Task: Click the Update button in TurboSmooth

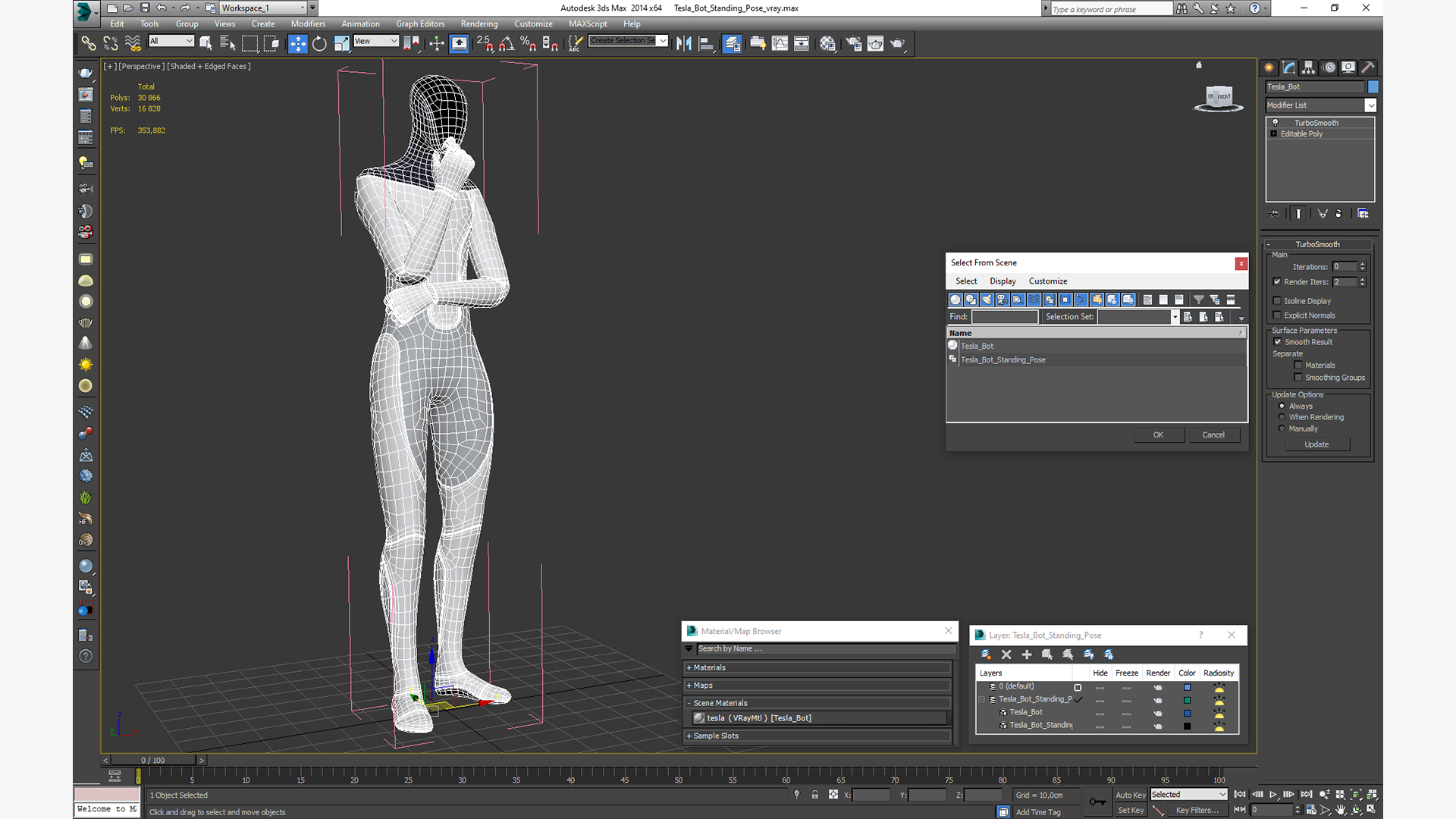Action: point(1316,444)
